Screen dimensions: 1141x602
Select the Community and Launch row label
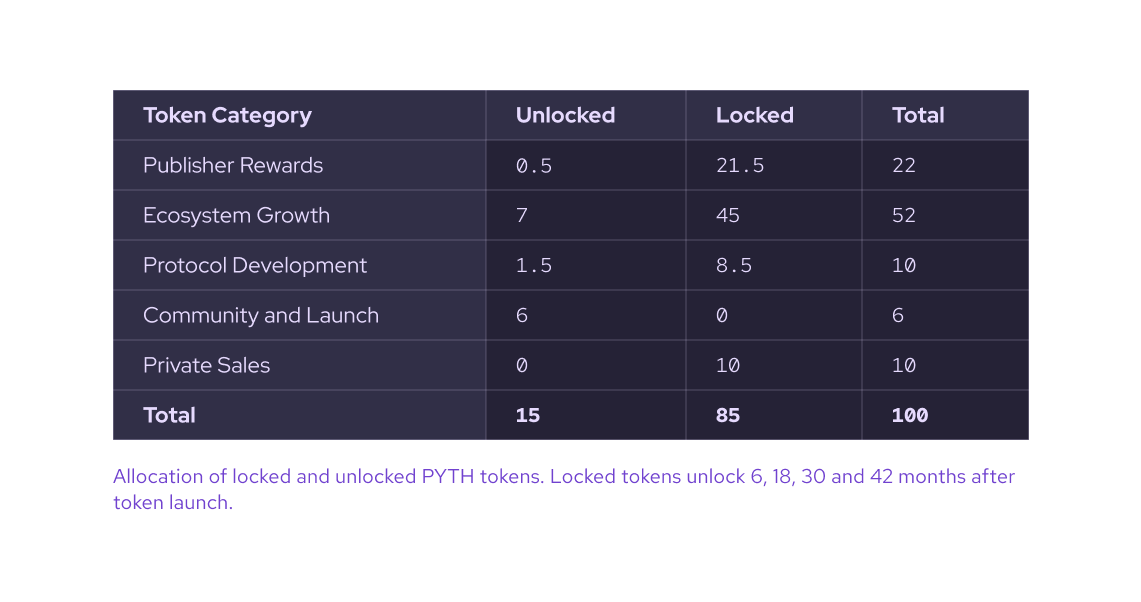261,315
